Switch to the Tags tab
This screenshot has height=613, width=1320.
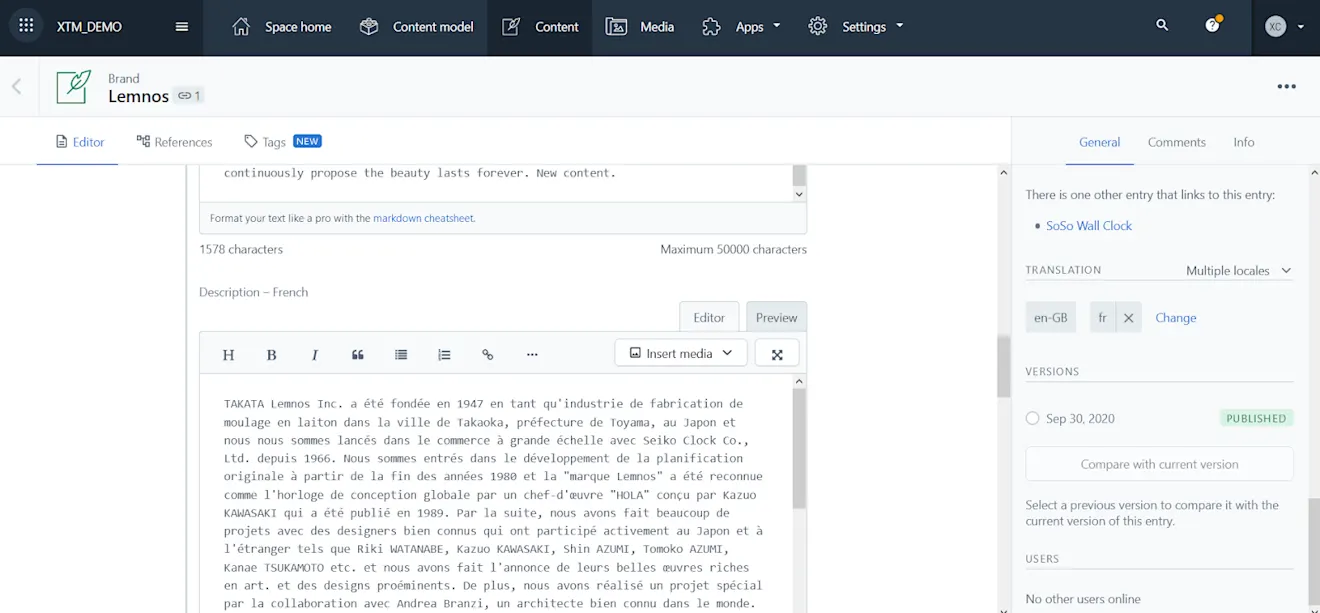265,142
